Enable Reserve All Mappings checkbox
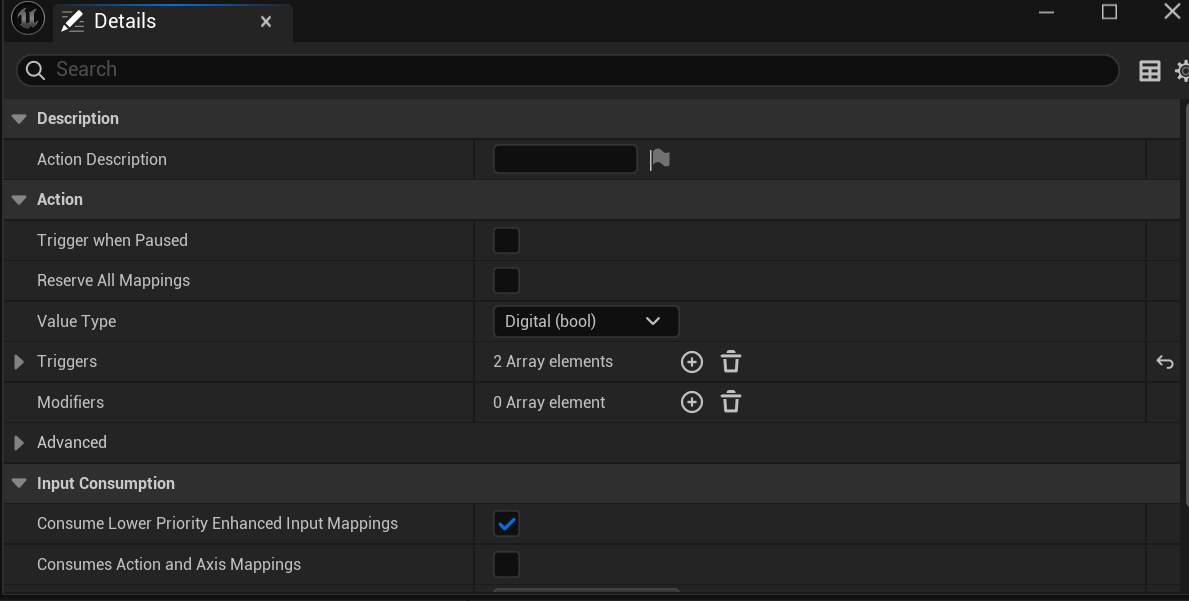 (x=507, y=281)
